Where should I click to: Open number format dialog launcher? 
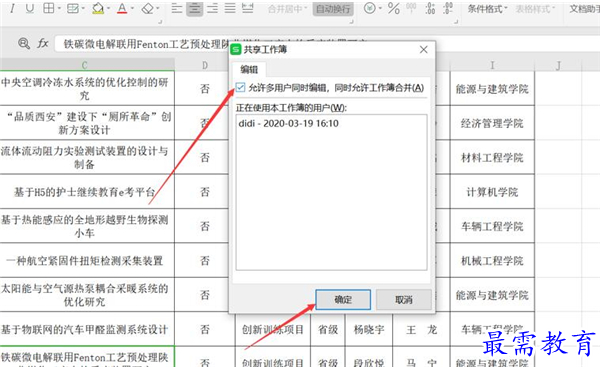[456, 22]
